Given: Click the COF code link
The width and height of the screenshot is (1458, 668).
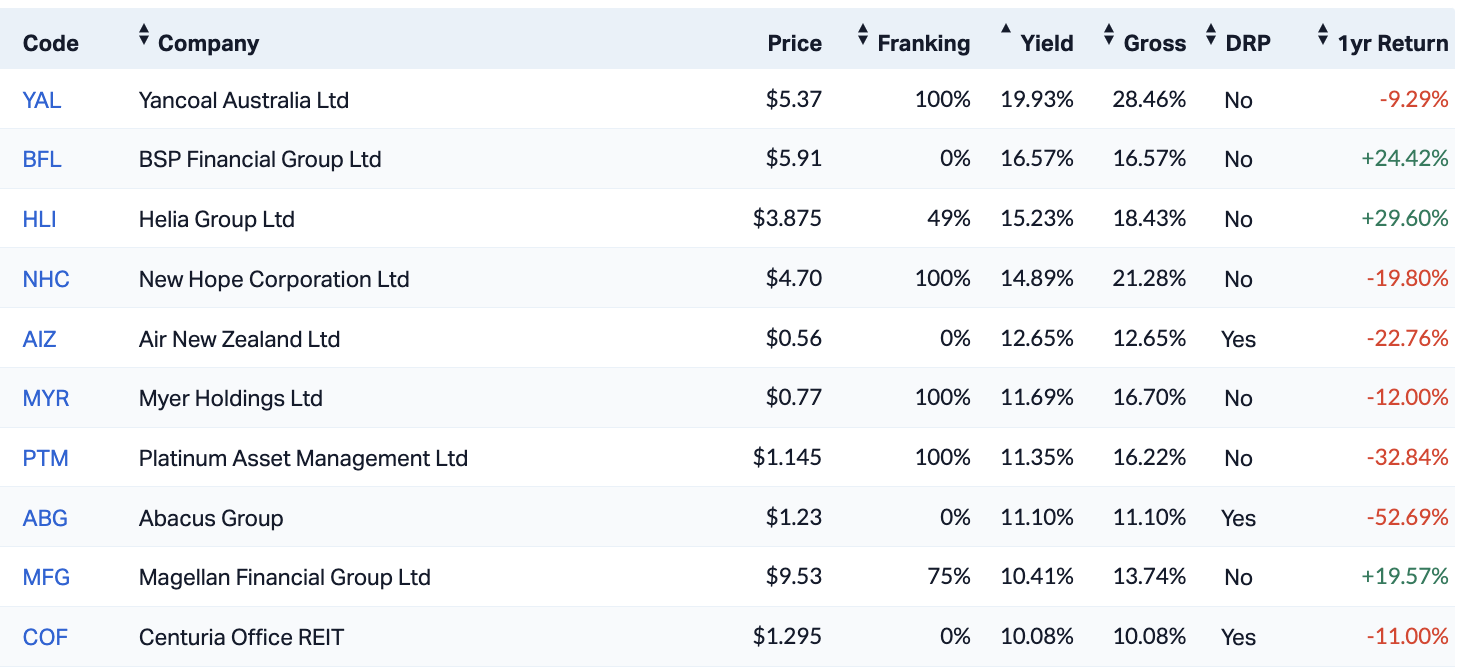Looking at the screenshot, I should (45, 637).
